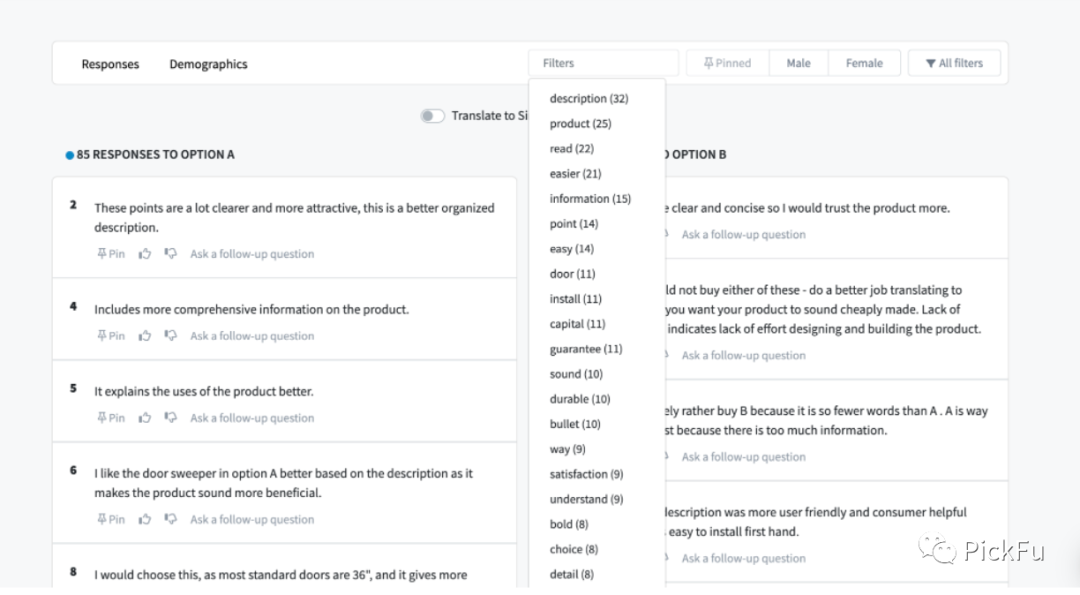Choose door (11) keyword
The image size is (1080, 595).
(x=572, y=273)
